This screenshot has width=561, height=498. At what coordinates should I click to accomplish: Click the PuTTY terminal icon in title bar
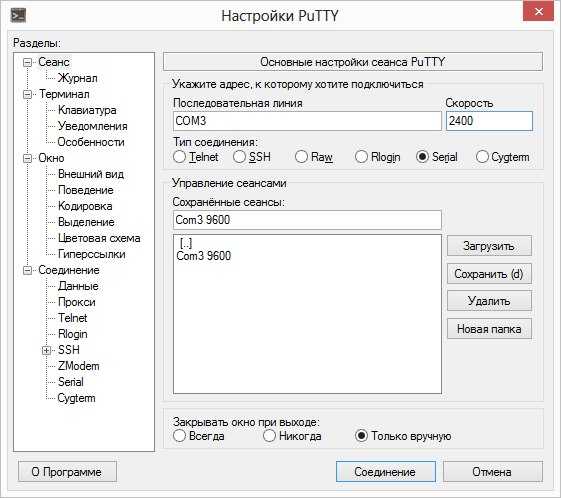click(18, 15)
